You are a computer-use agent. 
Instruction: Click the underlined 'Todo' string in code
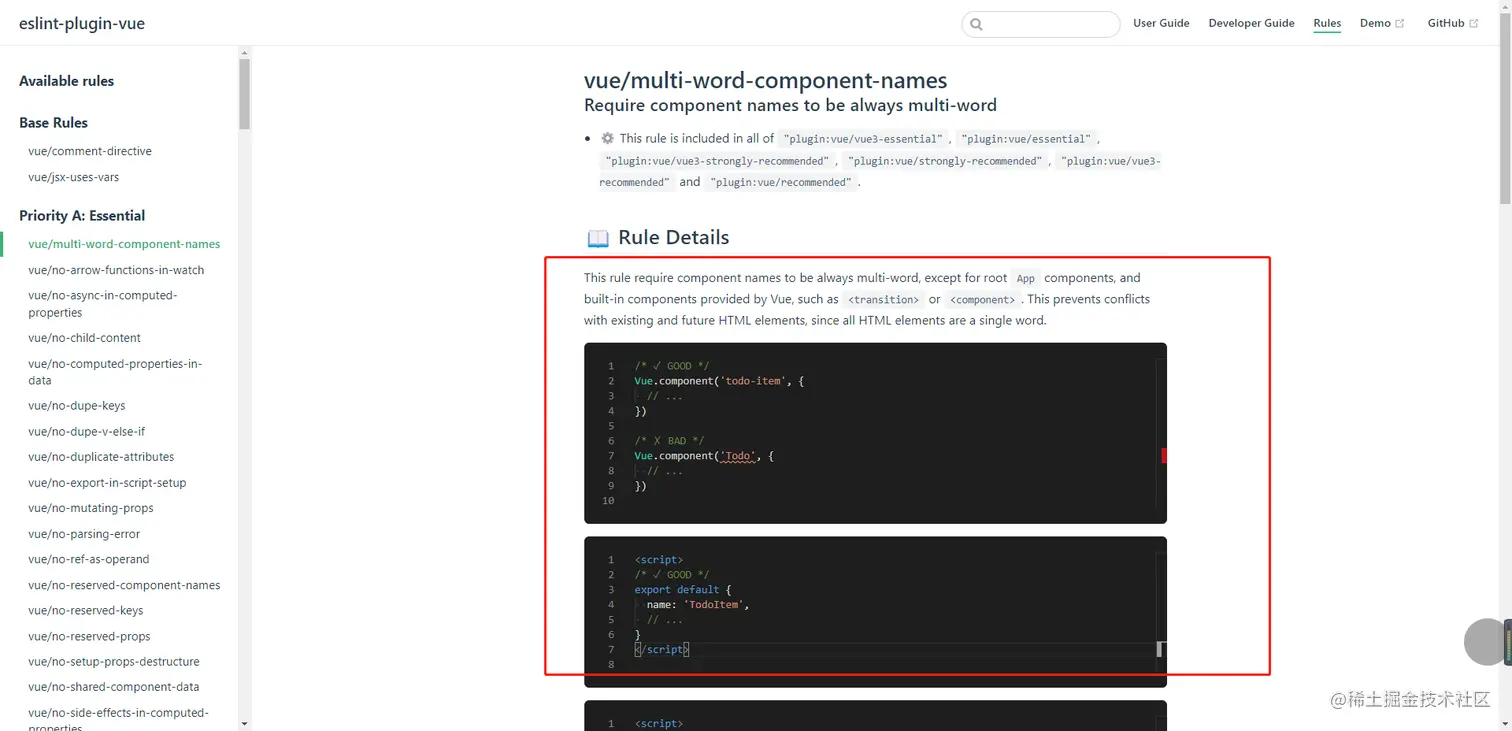click(738, 456)
